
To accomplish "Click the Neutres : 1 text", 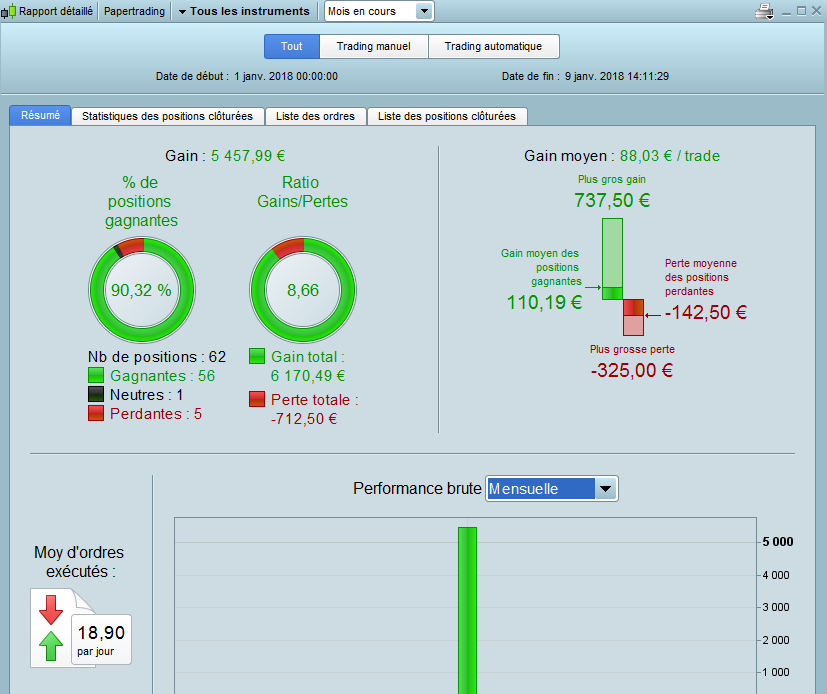I will click(x=147, y=395).
